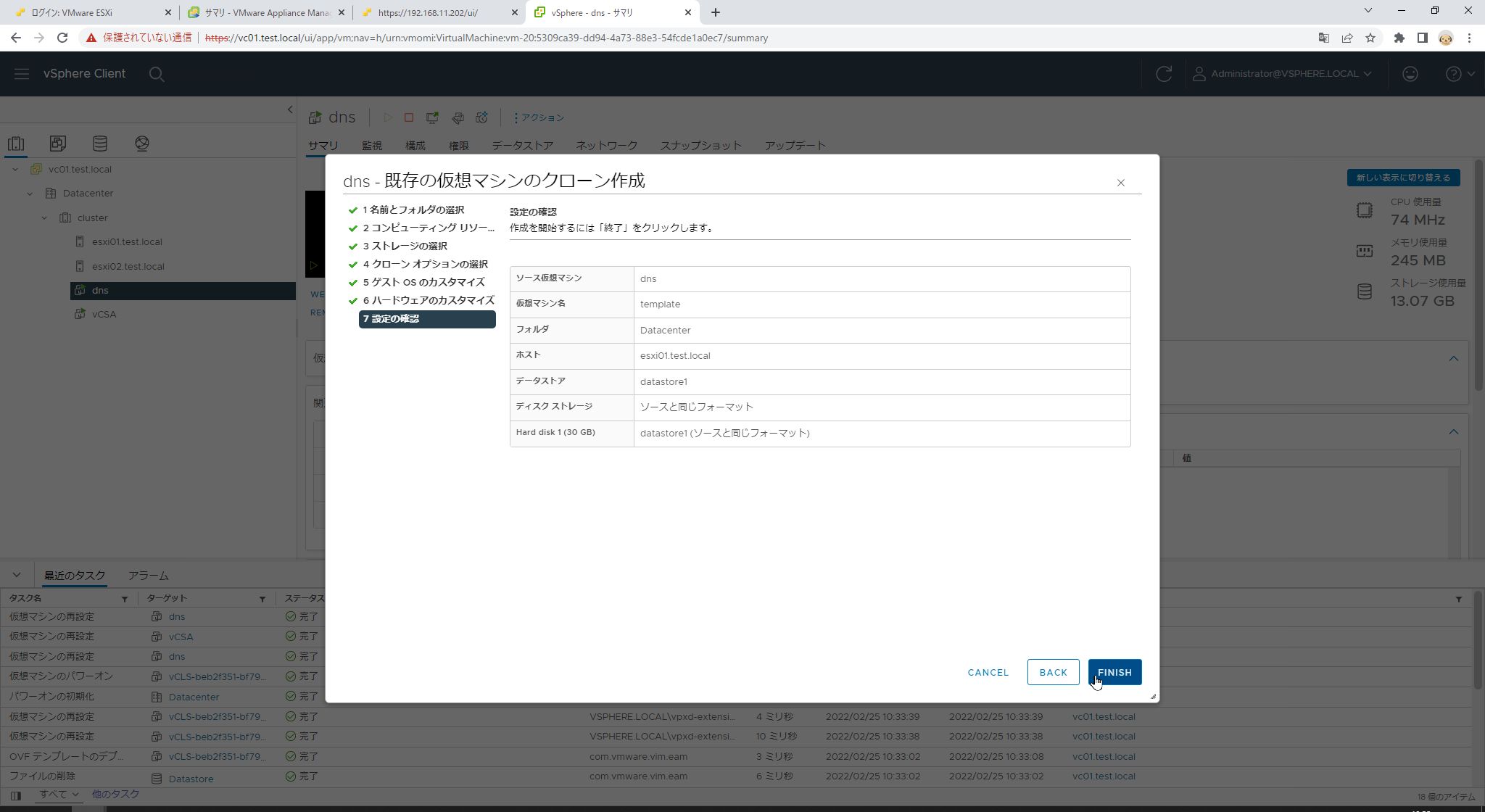Select Storage inventory icon

point(100,144)
